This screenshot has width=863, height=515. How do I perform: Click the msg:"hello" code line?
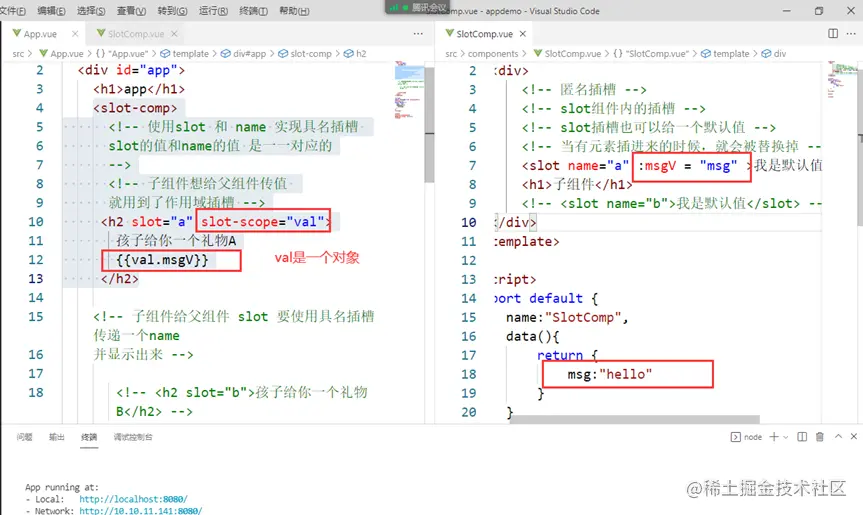610,374
